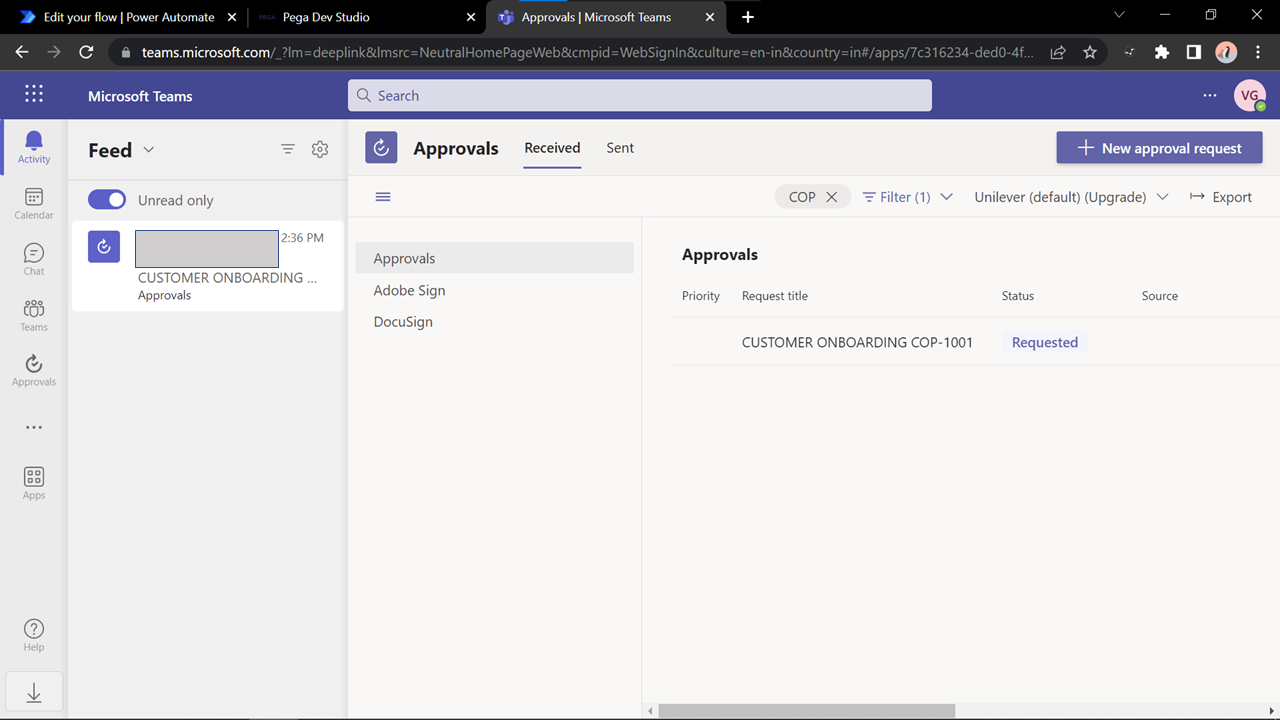Open the app launcher waffle icon
Screen dimensions: 1280x720
click(x=34, y=94)
